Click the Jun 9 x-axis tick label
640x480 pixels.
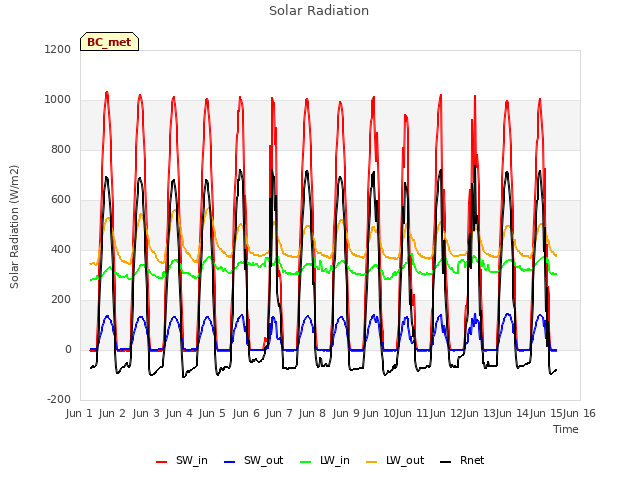point(346,413)
